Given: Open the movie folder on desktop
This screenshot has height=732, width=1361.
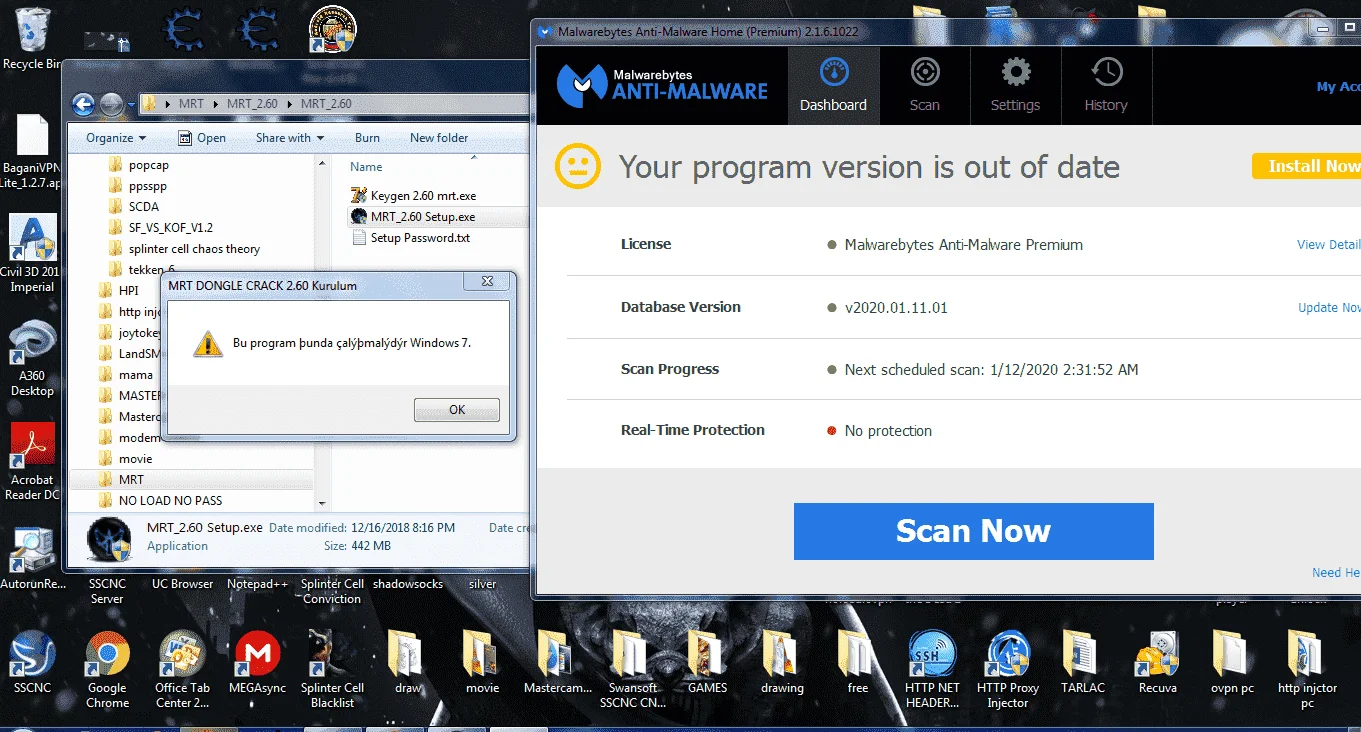Looking at the screenshot, I should click(x=482, y=663).
